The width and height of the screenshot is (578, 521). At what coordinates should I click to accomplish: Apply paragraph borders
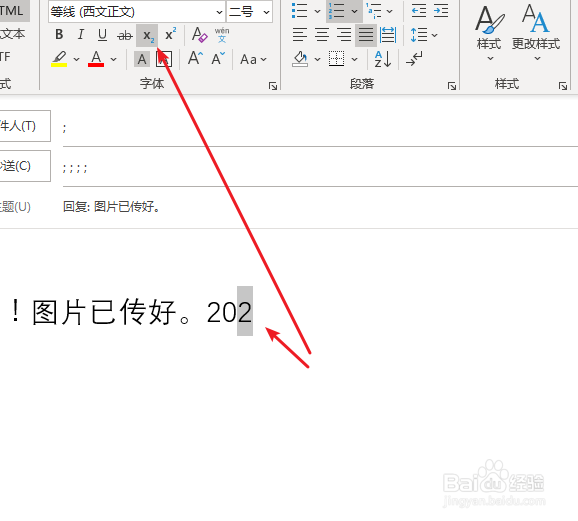[x=336, y=59]
